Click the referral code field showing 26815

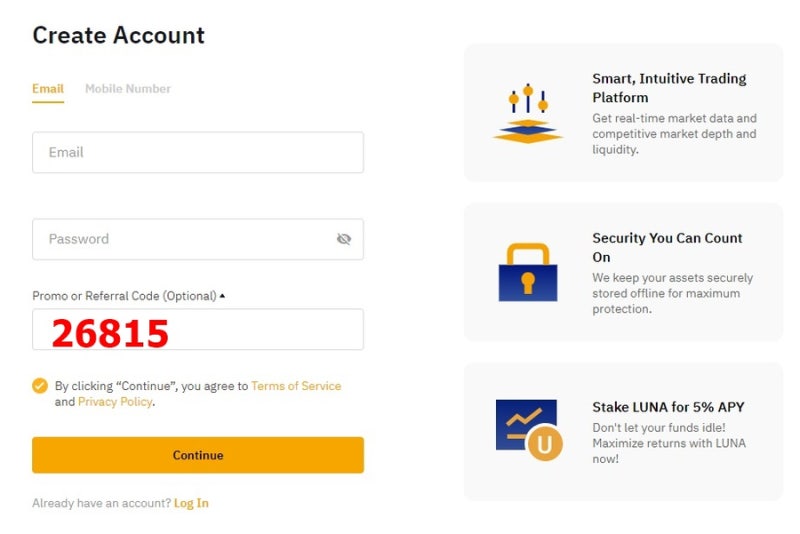pyautogui.click(x=198, y=329)
